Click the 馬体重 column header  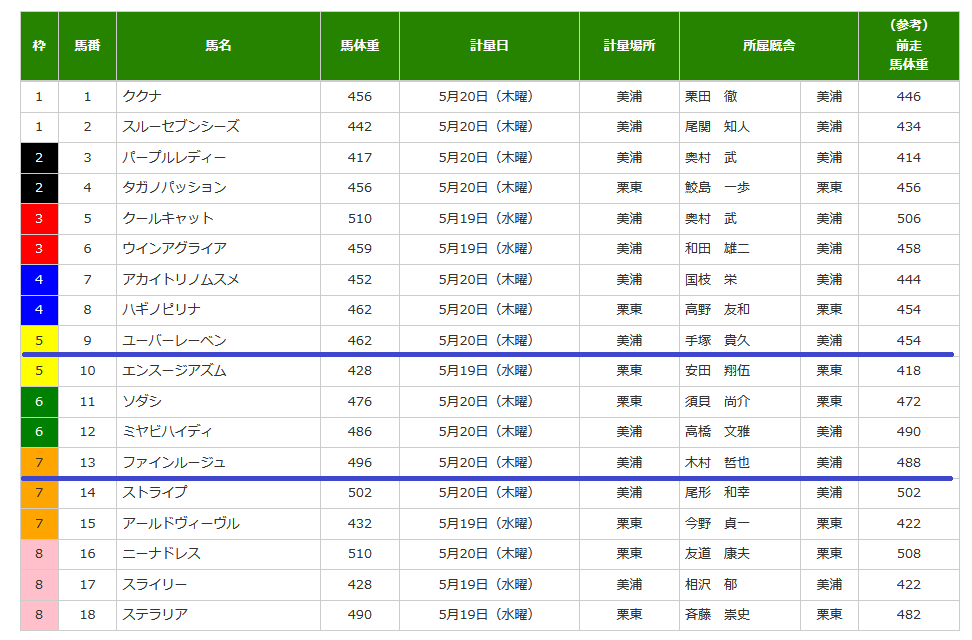pyautogui.click(x=360, y=46)
